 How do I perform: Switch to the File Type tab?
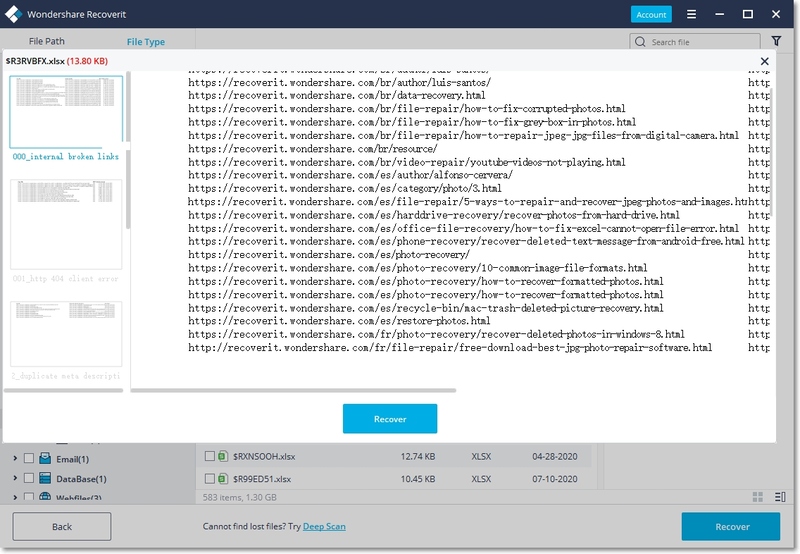click(x=146, y=42)
